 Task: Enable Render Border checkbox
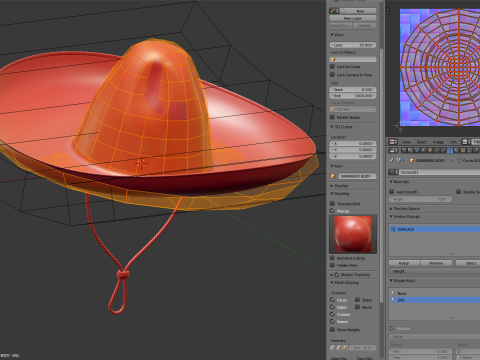point(332,117)
